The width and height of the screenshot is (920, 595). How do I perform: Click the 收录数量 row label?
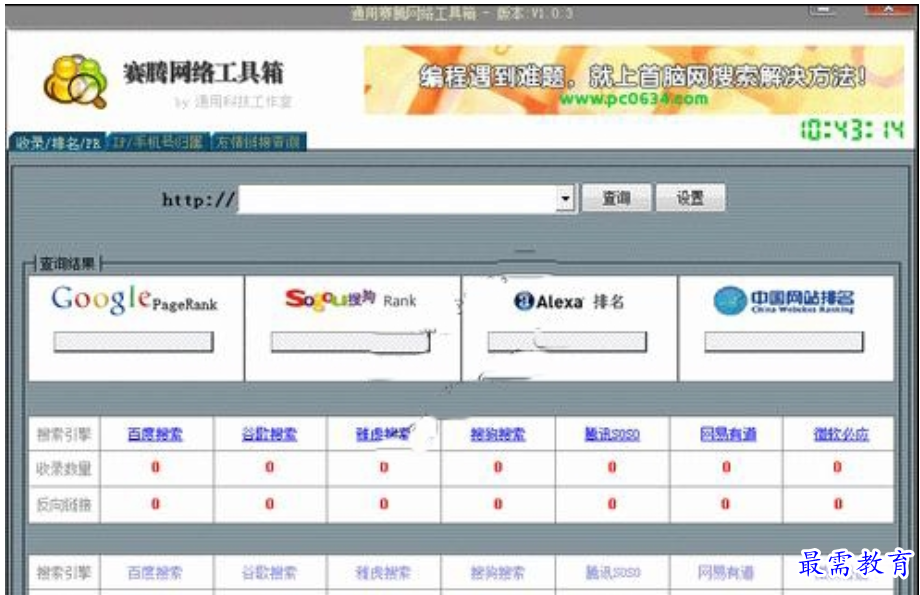pyautogui.click(x=63, y=468)
